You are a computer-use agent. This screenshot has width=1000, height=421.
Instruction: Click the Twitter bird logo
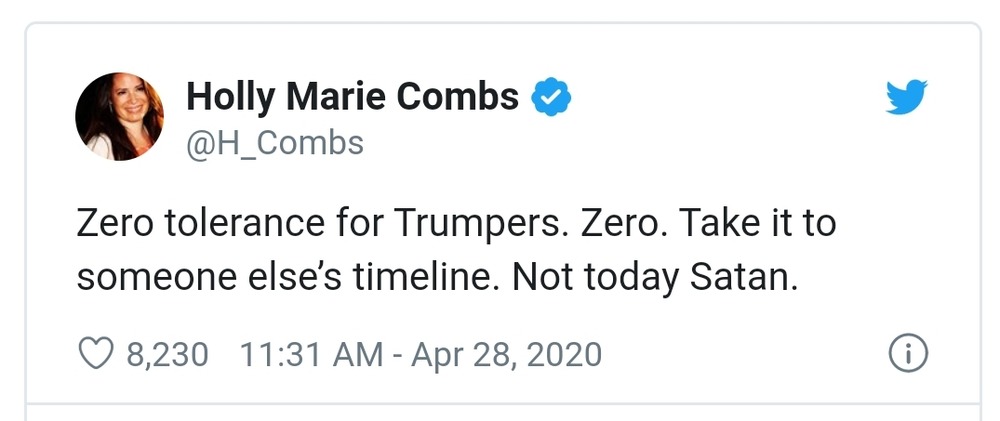[x=907, y=98]
